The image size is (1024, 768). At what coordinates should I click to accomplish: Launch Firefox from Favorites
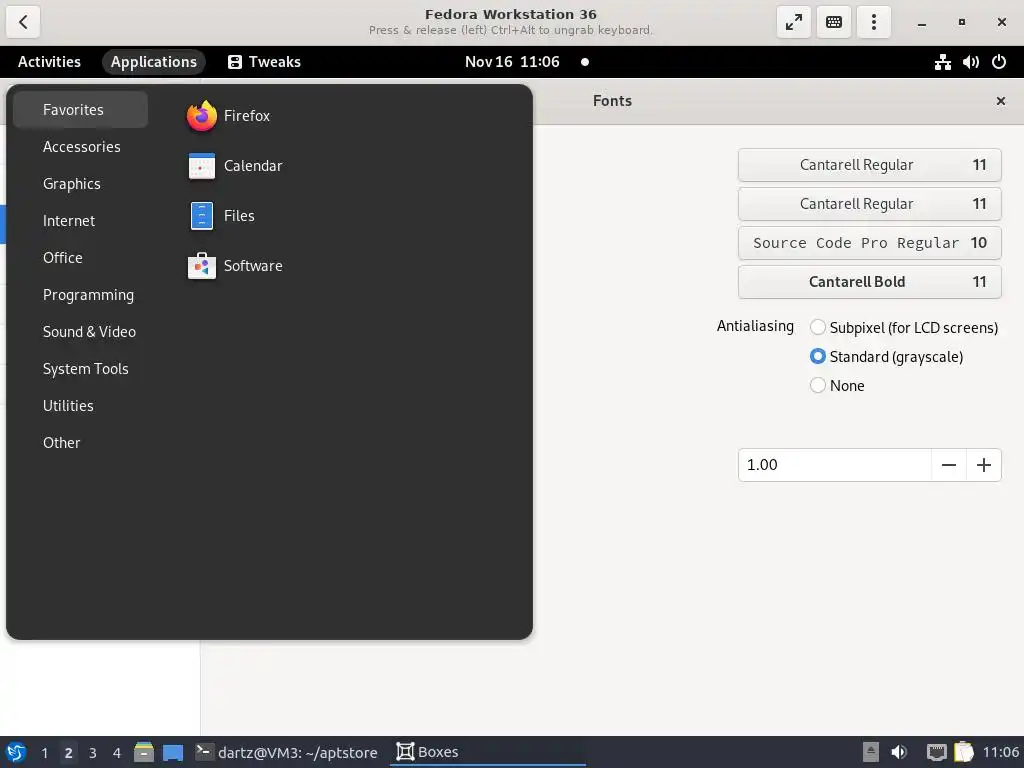[x=228, y=116]
